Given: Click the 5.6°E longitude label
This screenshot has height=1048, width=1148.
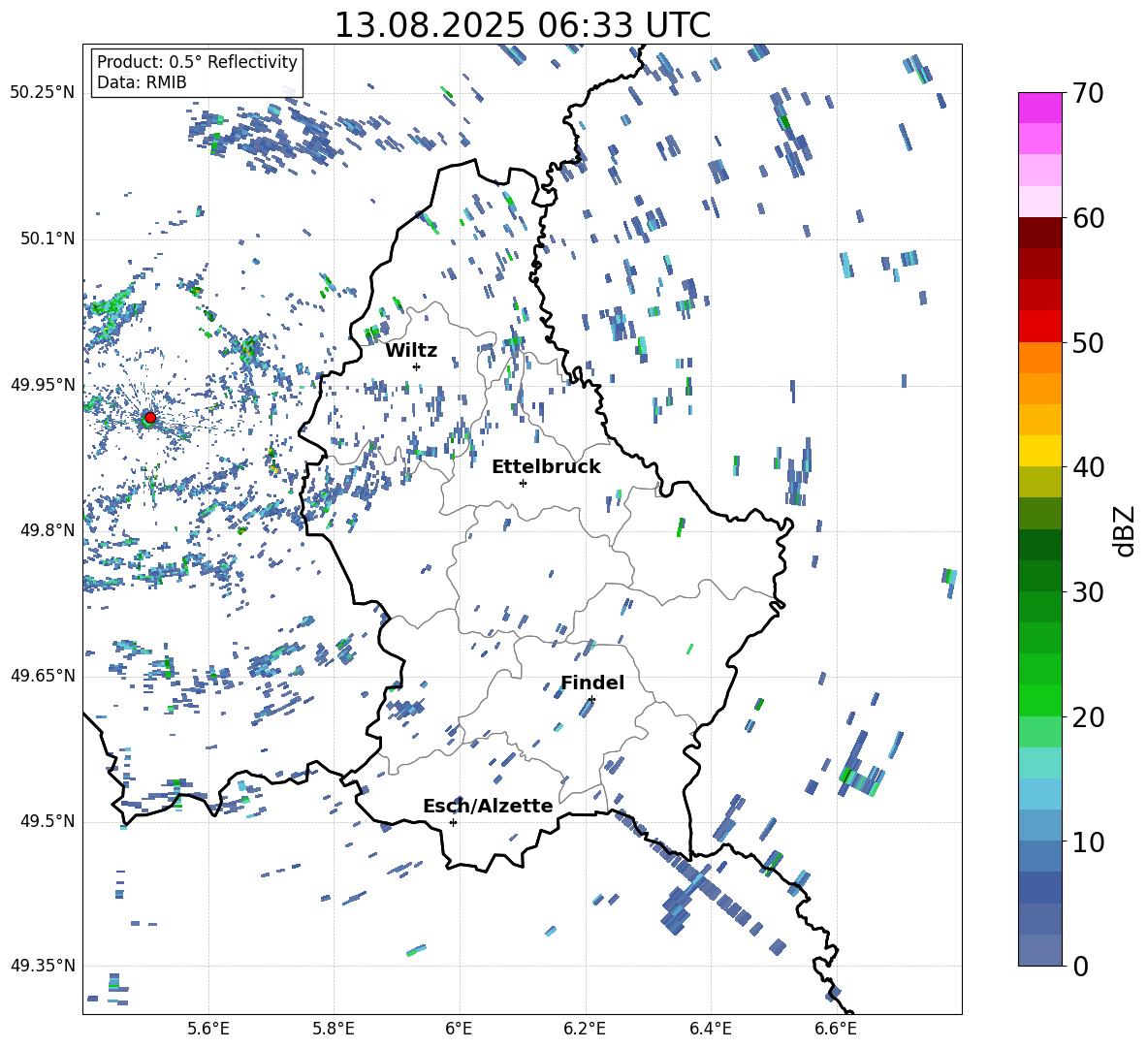Looking at the screenshot, I should point(208,1029).
